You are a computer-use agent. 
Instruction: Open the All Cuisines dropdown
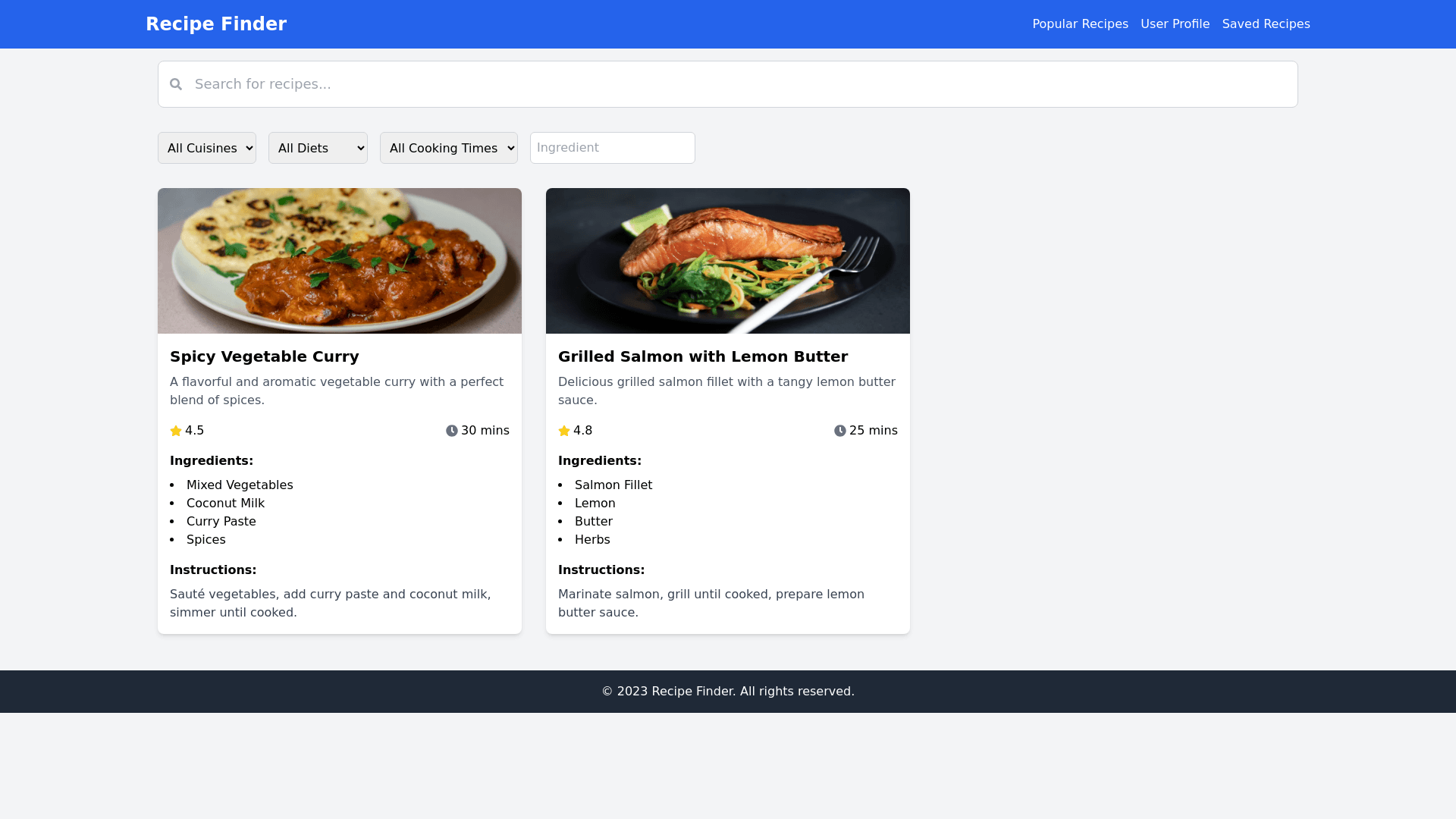[x=206, y=148]
